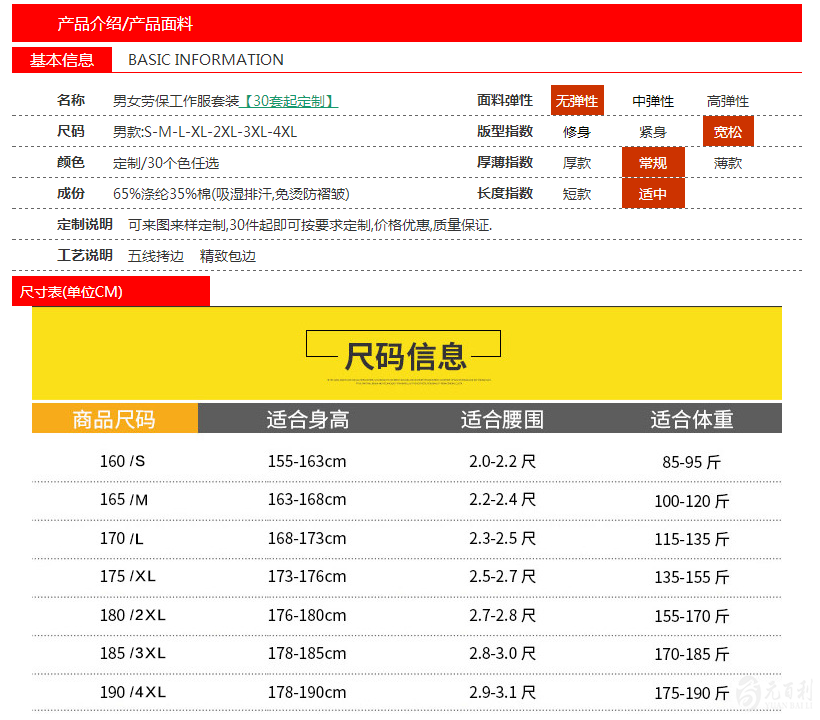Click the 155-163cm height cell
The height and width of the screenshot is (720, 820).
(307, 461)
